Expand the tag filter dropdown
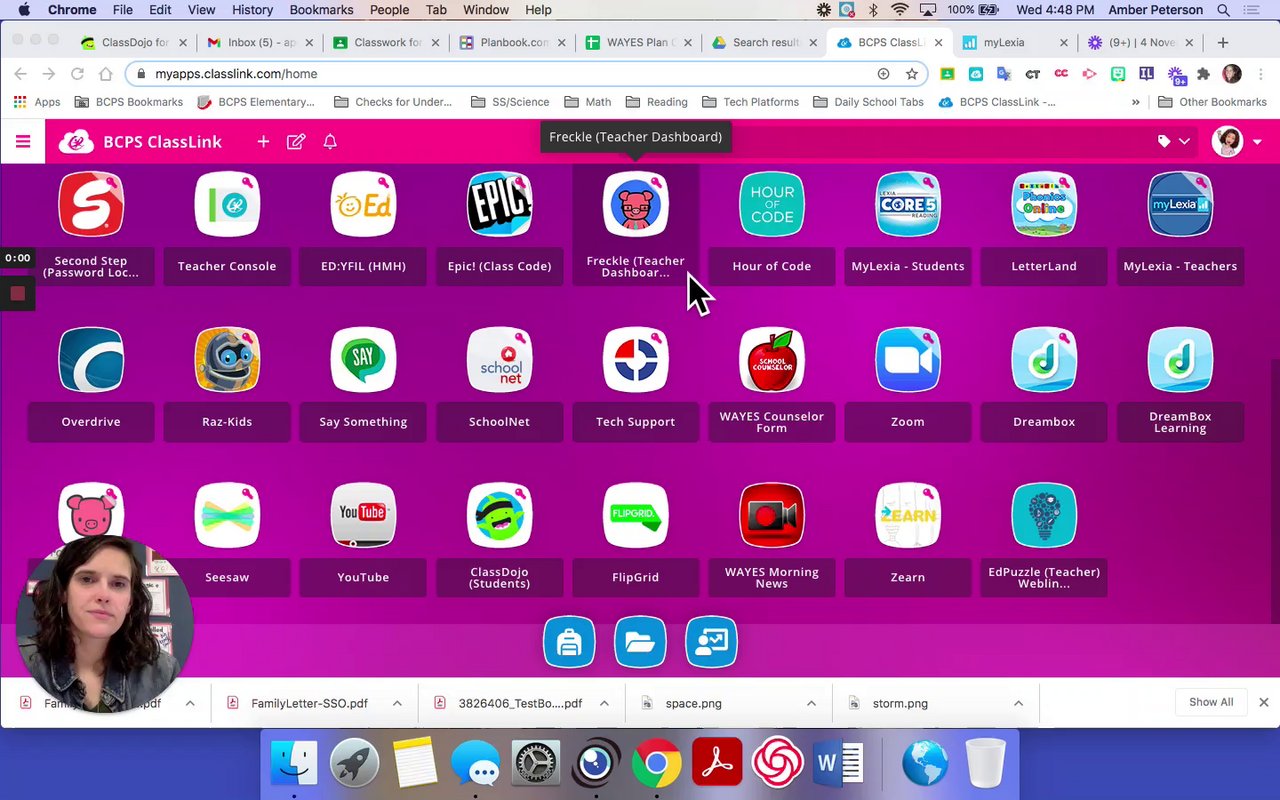Viewport: 1280px width, 800px height. pyautogui.click(x=1174, y=142)
